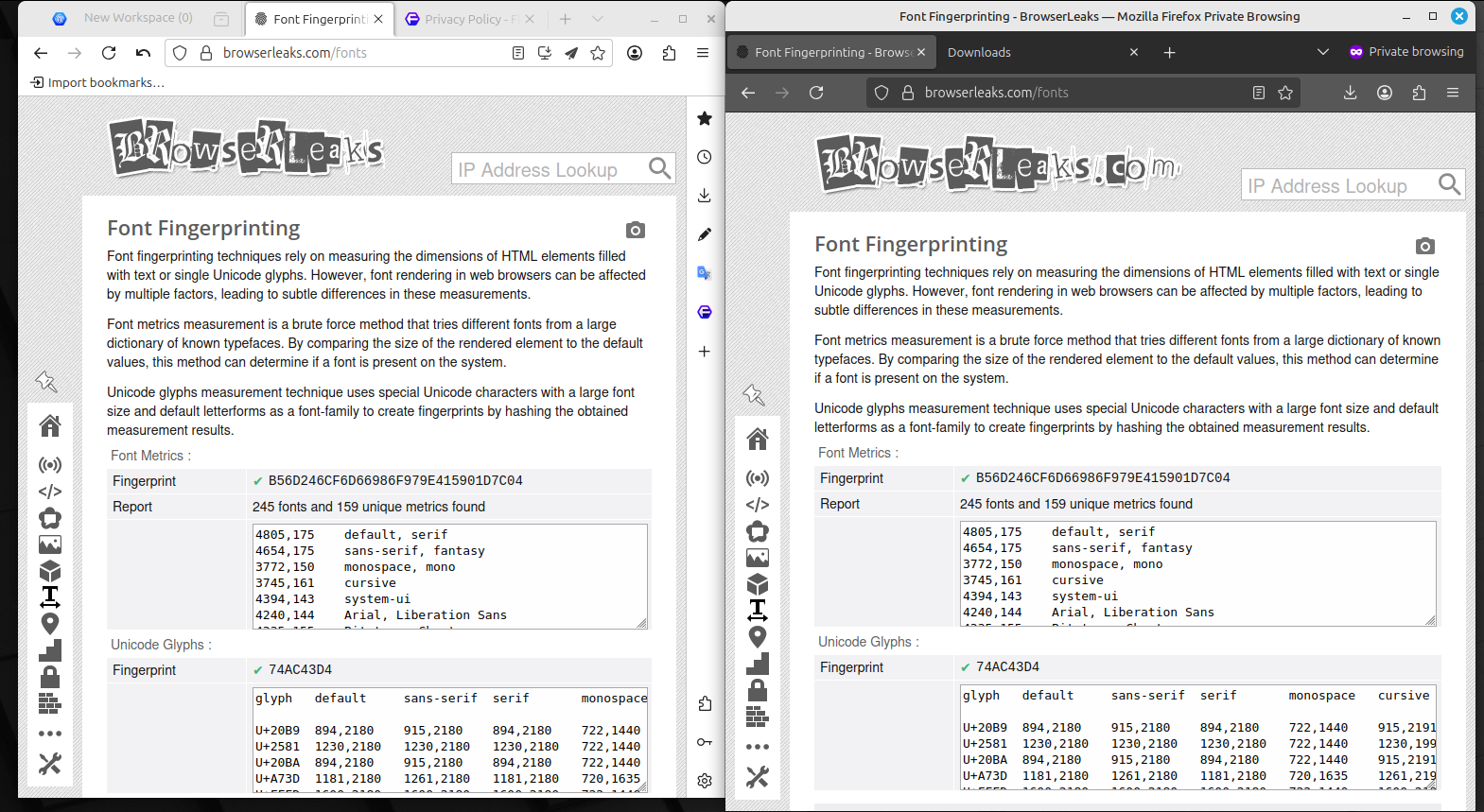The height and width of the screenshot is (812, 1484).
Task: Click BrowserLeaks.com logo on right page
Action: [x=999, y=164]
